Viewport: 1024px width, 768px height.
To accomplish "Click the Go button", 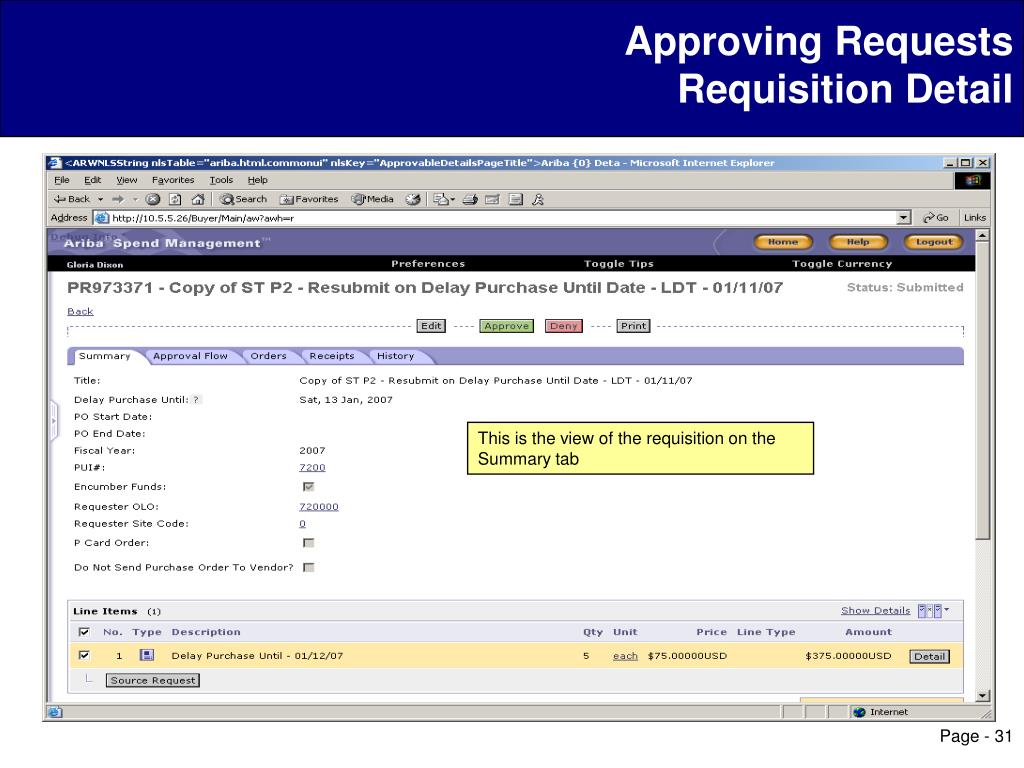I will [935, 218].
